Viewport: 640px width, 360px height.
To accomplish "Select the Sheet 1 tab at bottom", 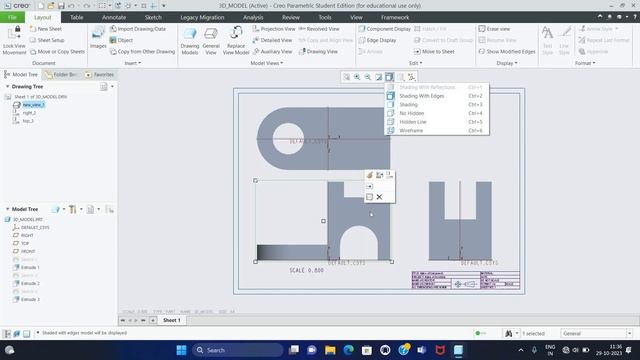I will pos(172,320).
